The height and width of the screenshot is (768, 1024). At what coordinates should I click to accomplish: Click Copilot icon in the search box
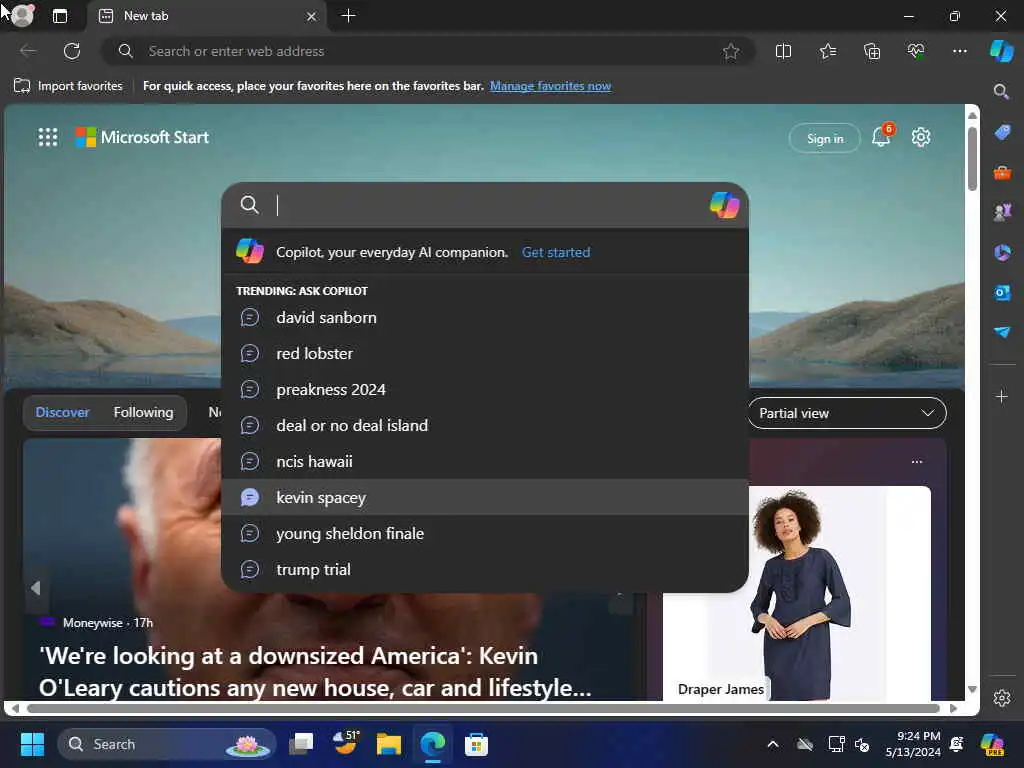(724, 205)
